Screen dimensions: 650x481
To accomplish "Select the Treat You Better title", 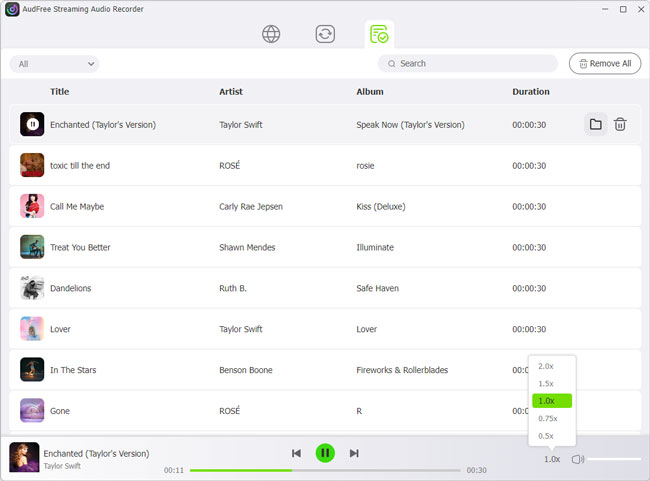I will tap(80, 248).
